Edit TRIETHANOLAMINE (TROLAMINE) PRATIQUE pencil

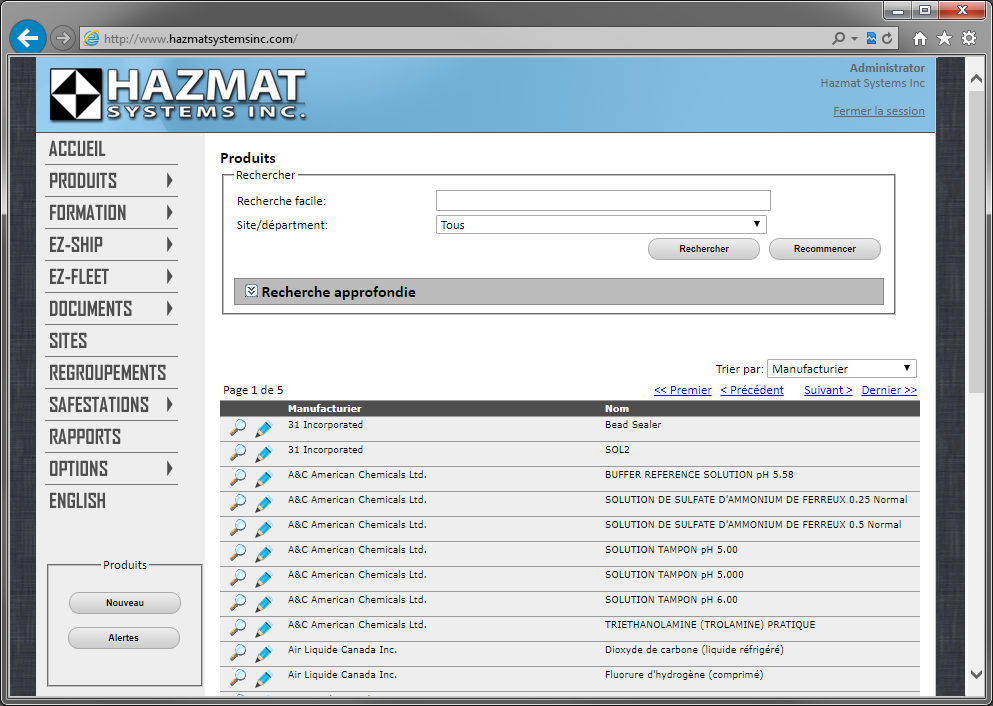263,629
